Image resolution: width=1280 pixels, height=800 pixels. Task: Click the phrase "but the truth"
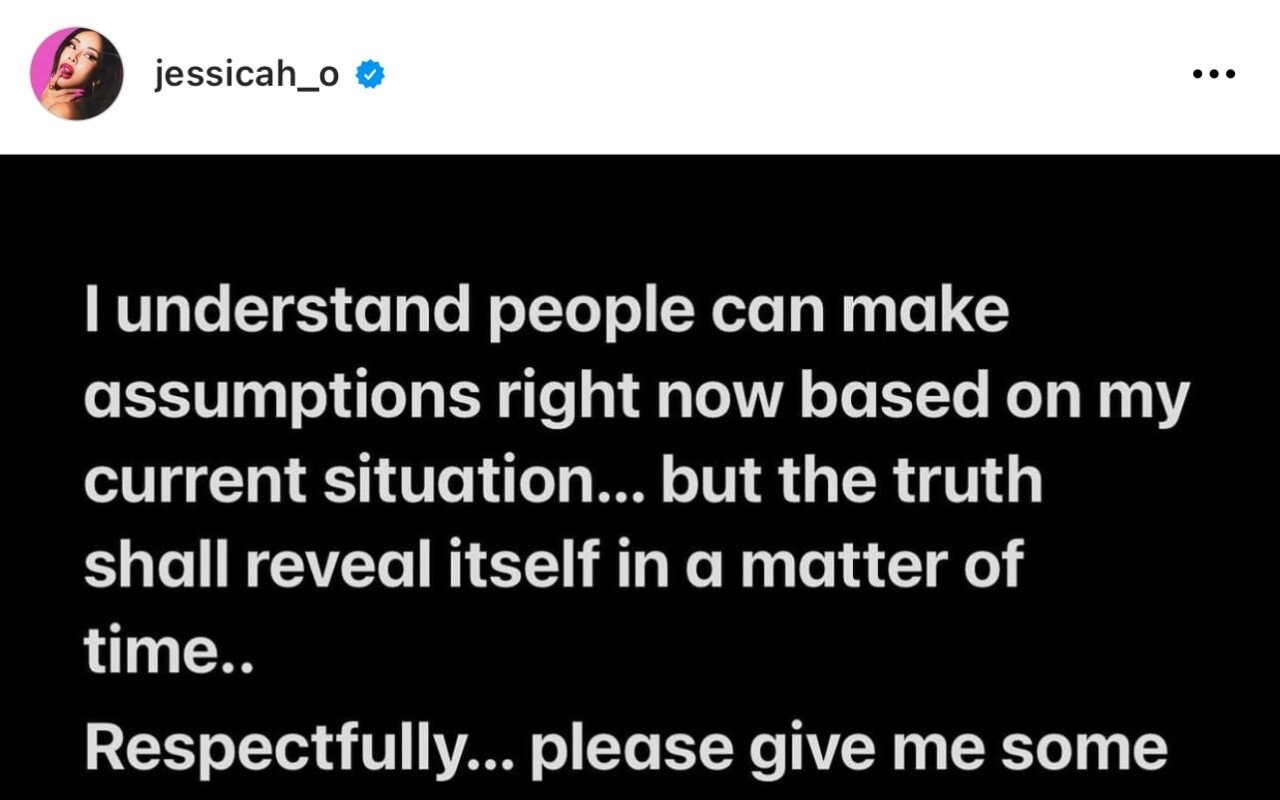click(x=852, y=482)
